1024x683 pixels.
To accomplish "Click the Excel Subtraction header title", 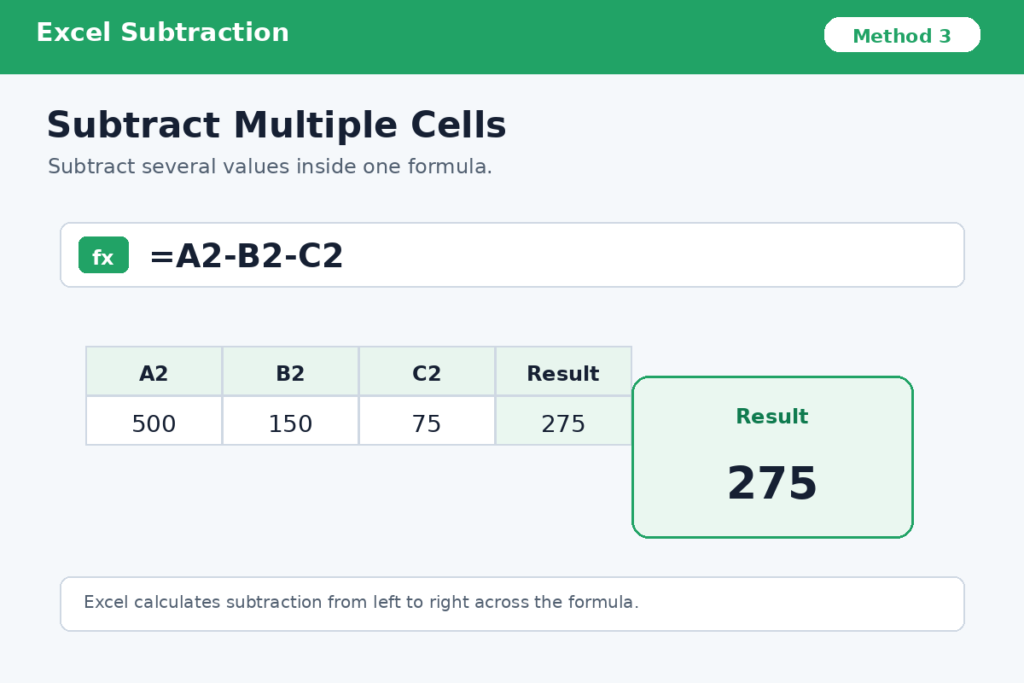I will 163,33.
